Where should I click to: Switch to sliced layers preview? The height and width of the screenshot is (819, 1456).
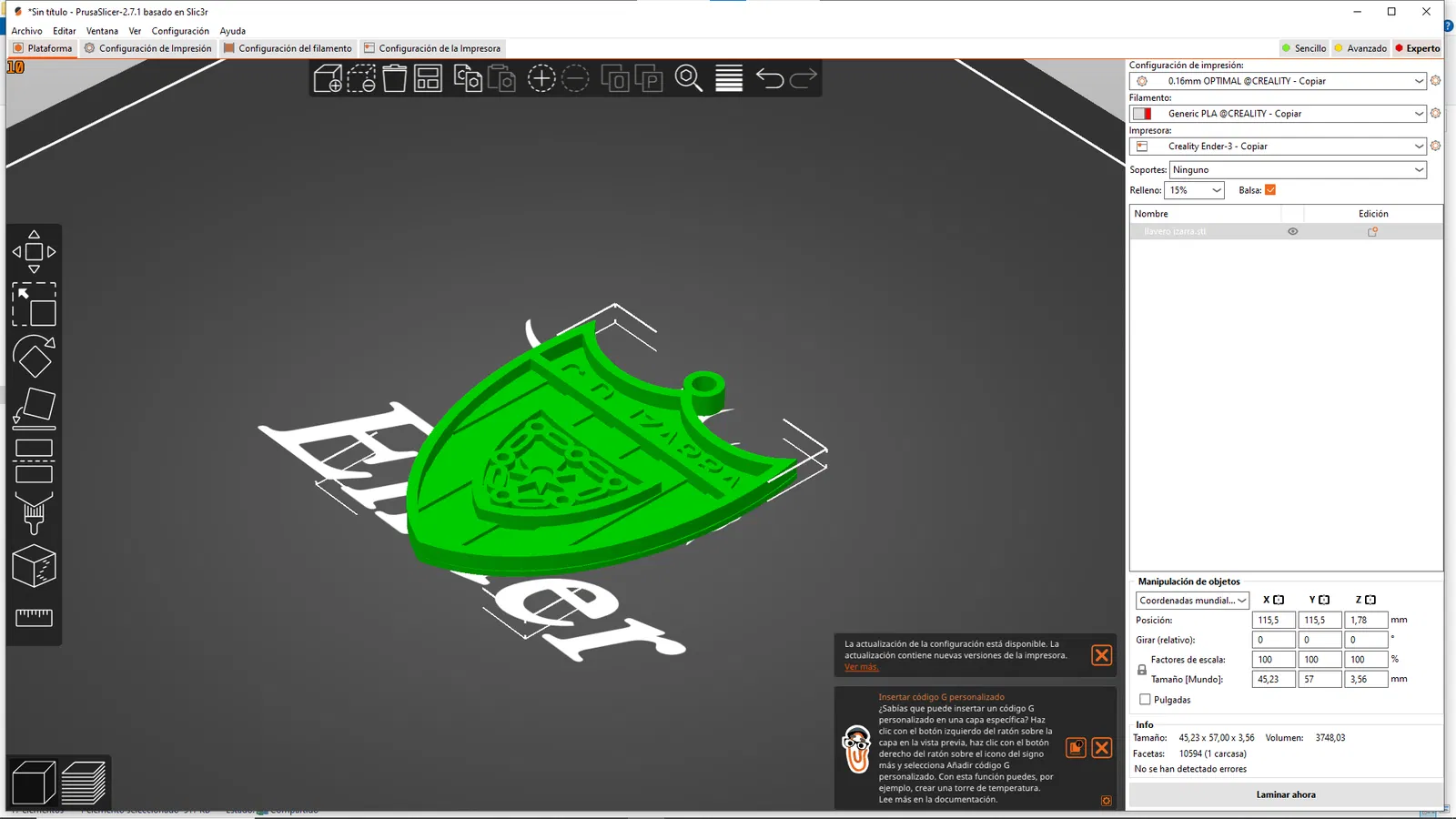(84, 783)
